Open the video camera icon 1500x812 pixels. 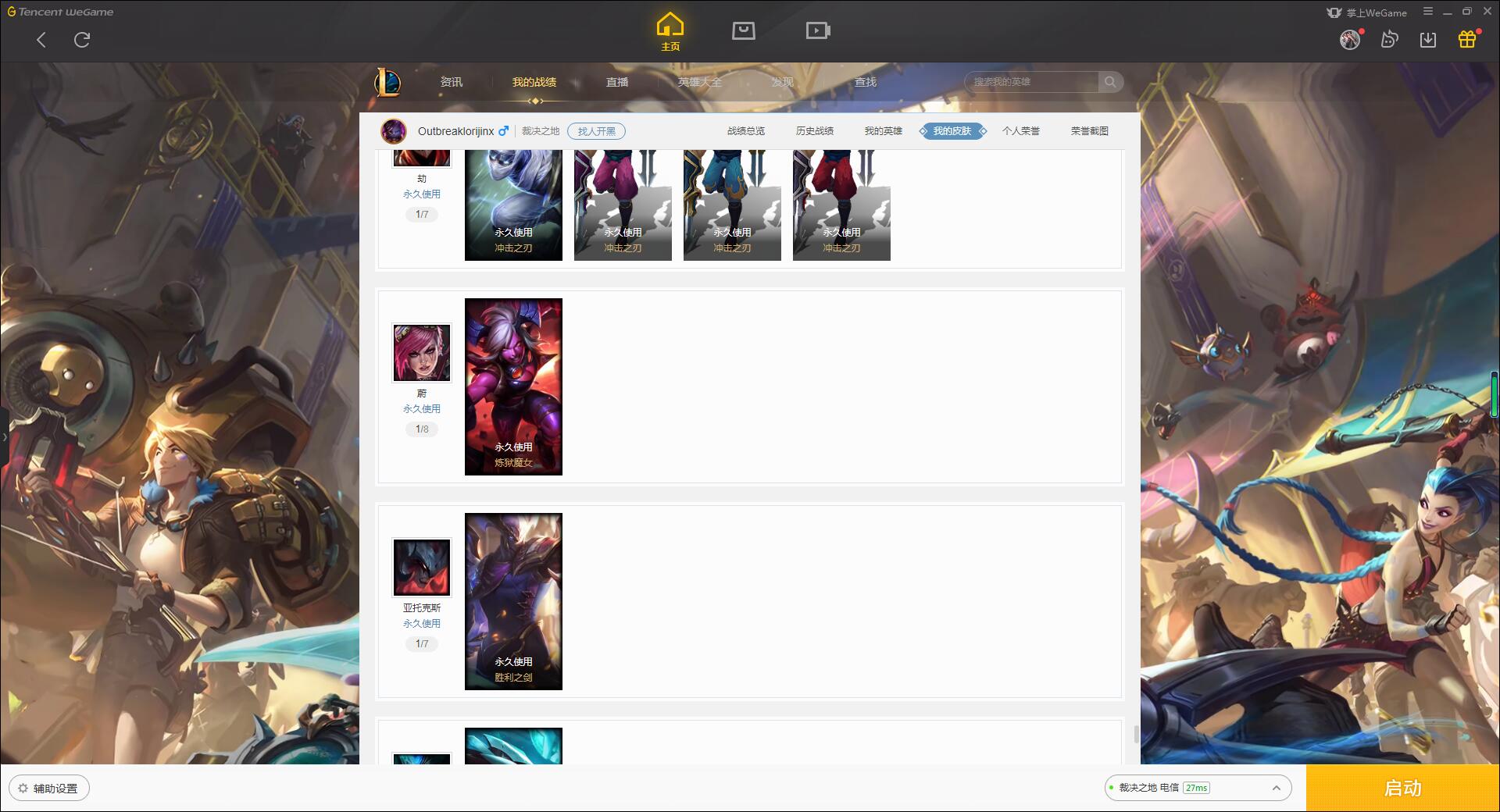coord(818,30)
